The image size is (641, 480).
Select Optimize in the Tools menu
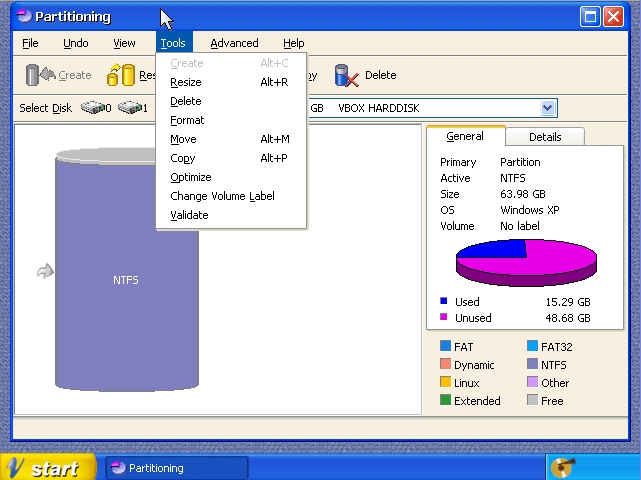click(191, 177)
